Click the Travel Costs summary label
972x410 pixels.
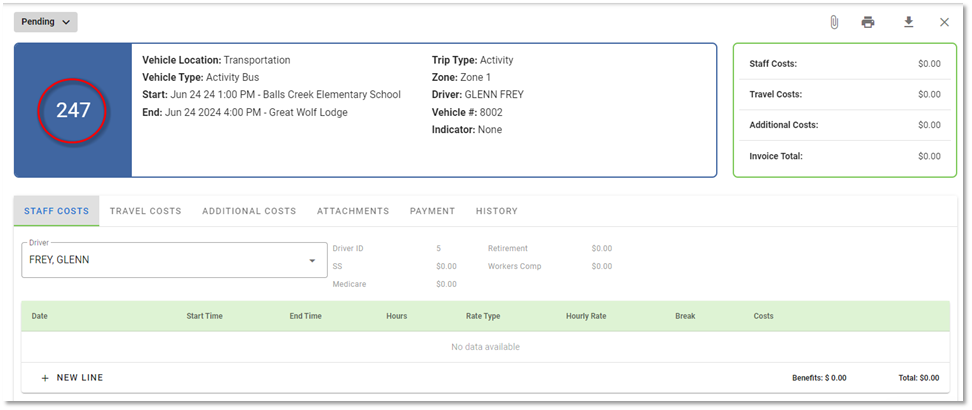(x=775, y=94)
